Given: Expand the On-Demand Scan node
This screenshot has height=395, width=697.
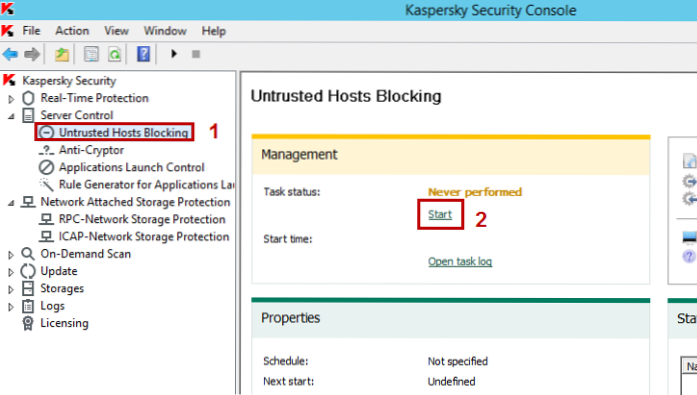Looking at the screenshot, I should [11, 255].
